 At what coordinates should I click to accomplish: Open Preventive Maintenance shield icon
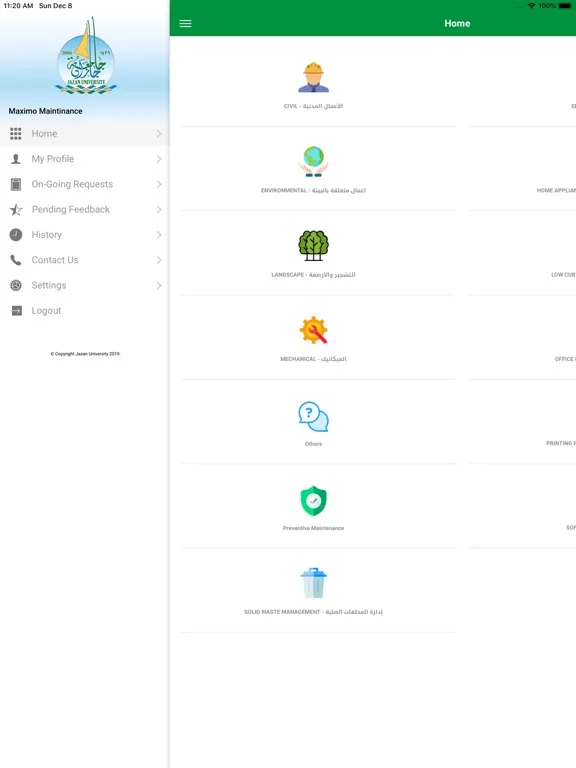coord(313,501)
